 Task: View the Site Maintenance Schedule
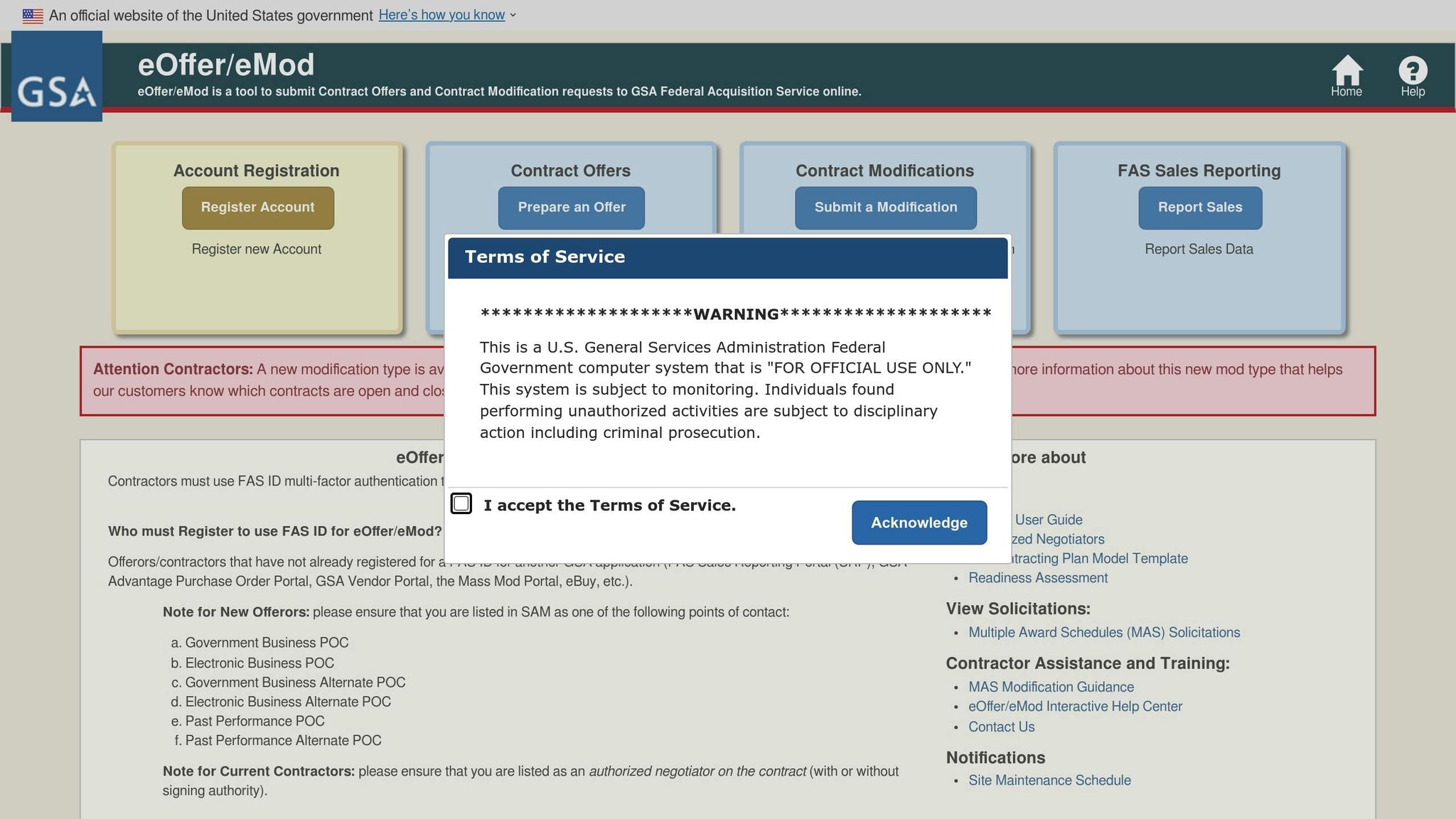(x=1049, y=780)
